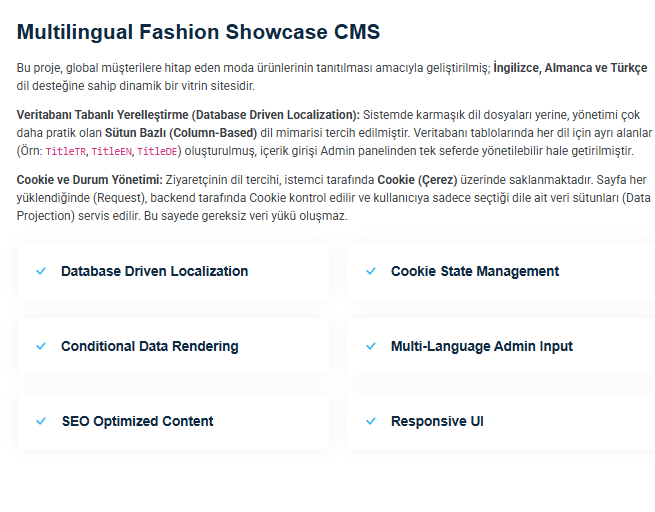Select the Multi-Language Admin Input card label
The width and height of the screenshot is (655, 512).
tap(482, 346)
